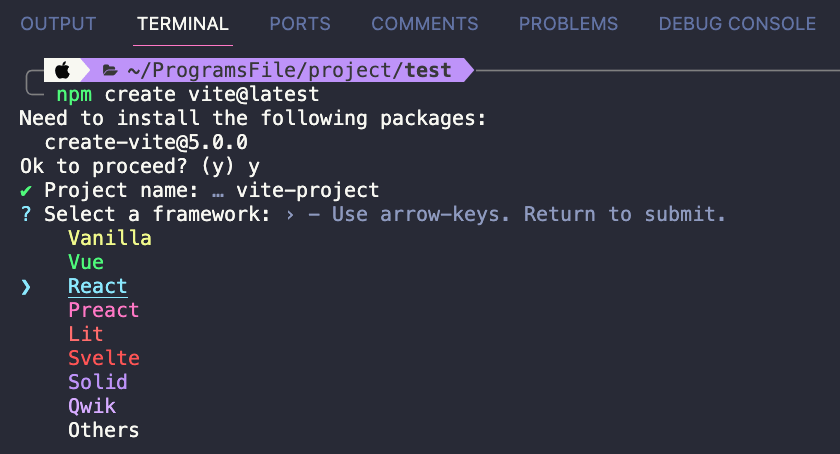Click the folder icon in path segment

[x=110, y=70]
